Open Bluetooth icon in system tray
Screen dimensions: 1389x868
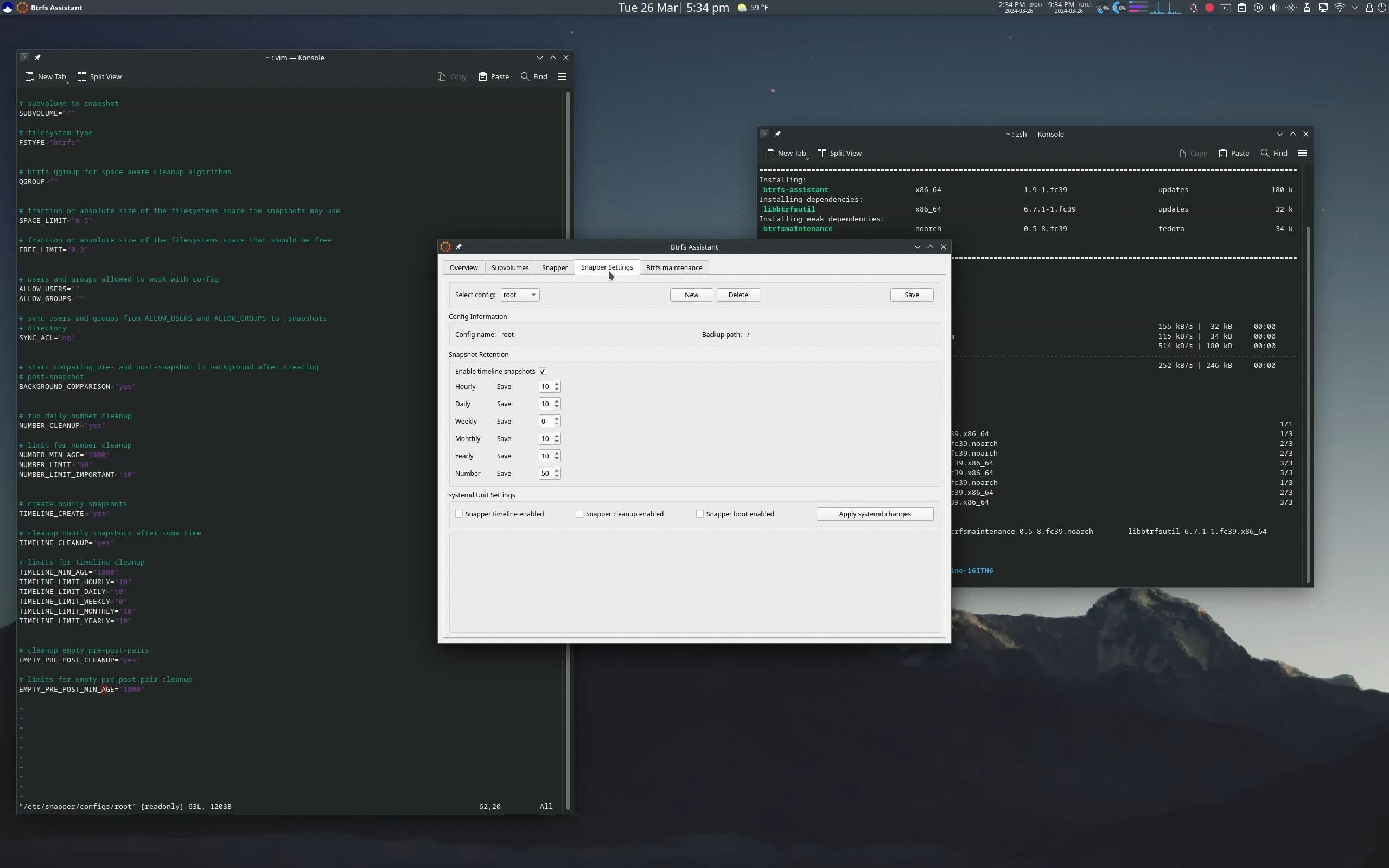point(1291,8)
